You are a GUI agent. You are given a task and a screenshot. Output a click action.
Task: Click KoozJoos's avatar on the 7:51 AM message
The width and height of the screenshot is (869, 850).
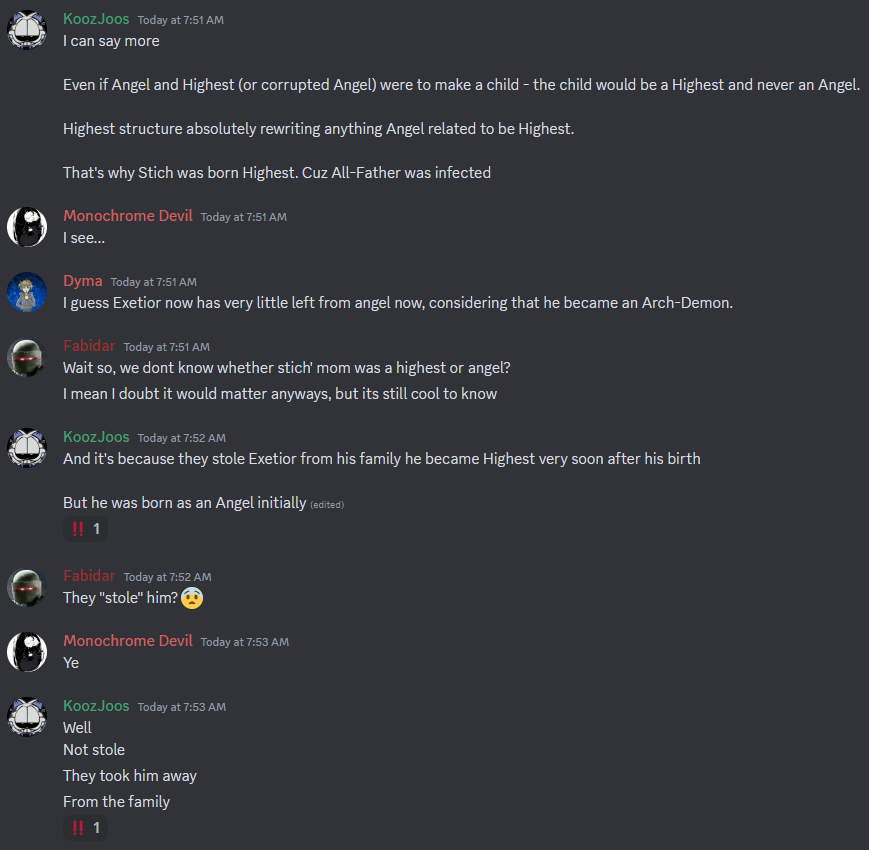click(27, 30)
